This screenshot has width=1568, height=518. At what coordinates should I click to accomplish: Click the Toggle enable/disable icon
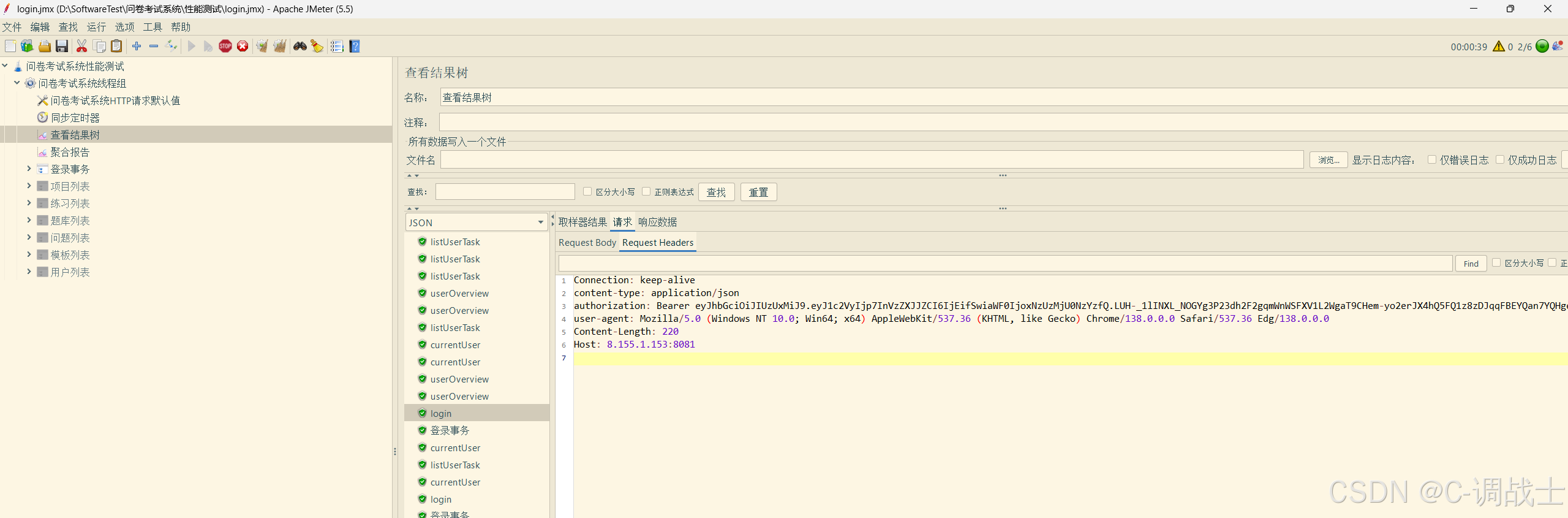pos(171,46)
